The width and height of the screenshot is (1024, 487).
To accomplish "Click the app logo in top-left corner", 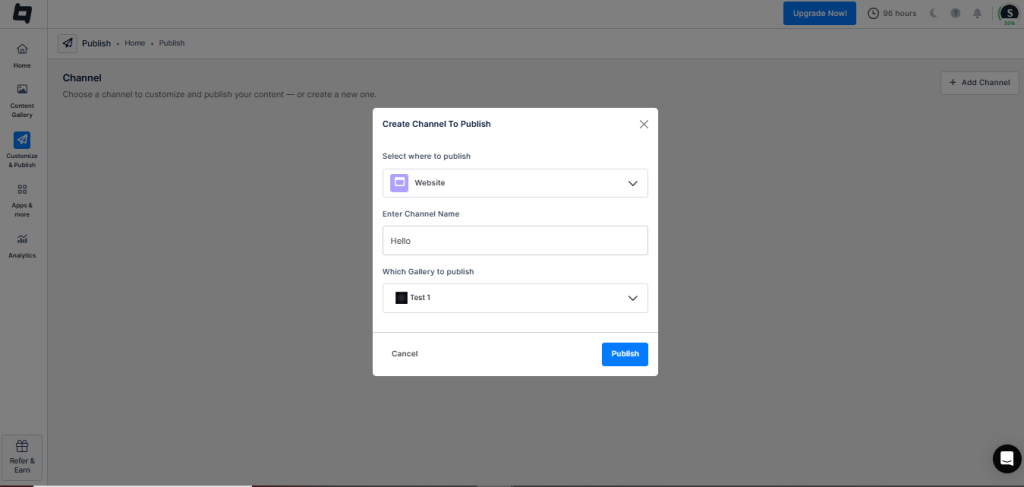I will 22,13.
